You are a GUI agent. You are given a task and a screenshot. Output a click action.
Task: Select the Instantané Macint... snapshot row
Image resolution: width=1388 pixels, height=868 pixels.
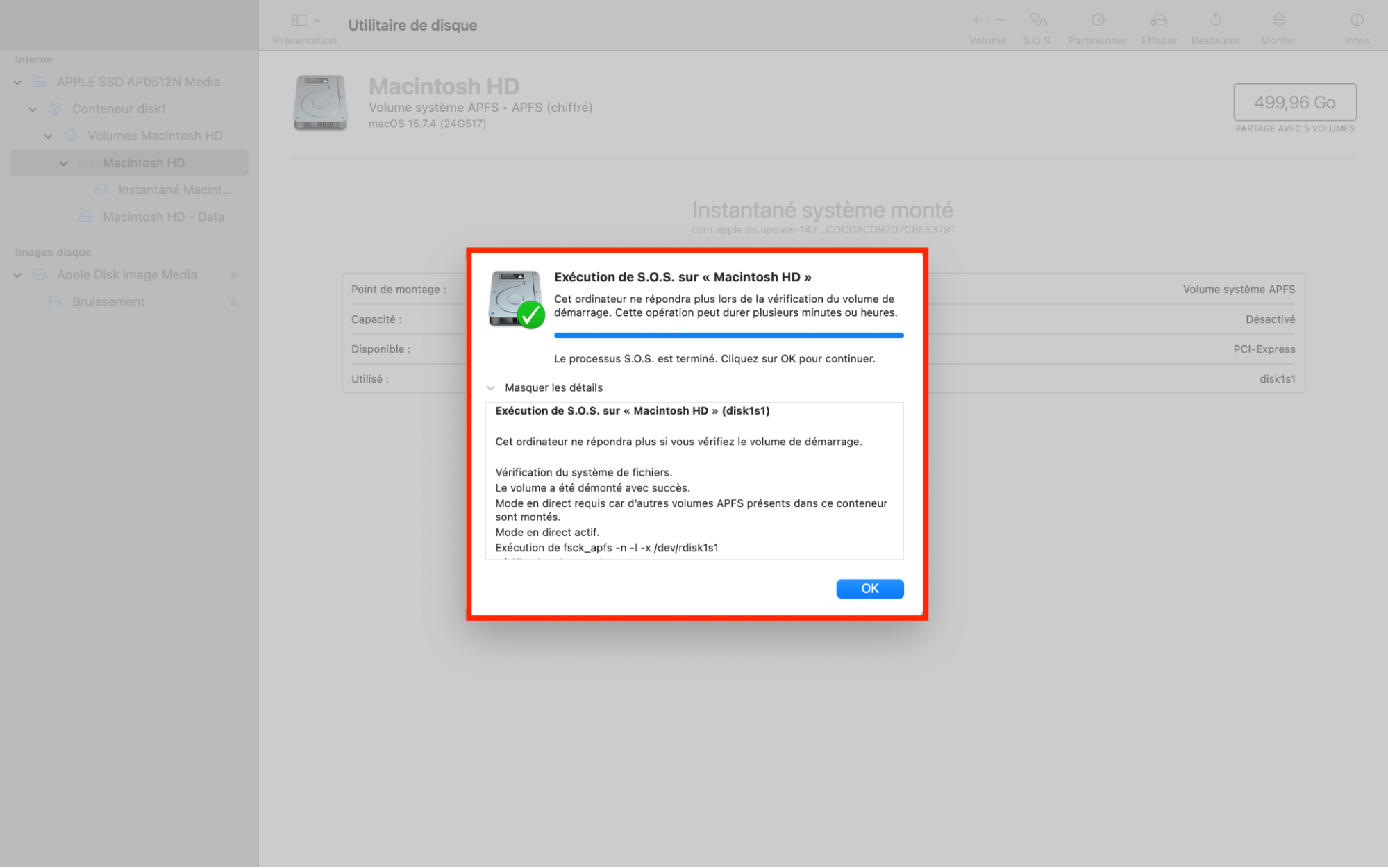pos(175,190)
